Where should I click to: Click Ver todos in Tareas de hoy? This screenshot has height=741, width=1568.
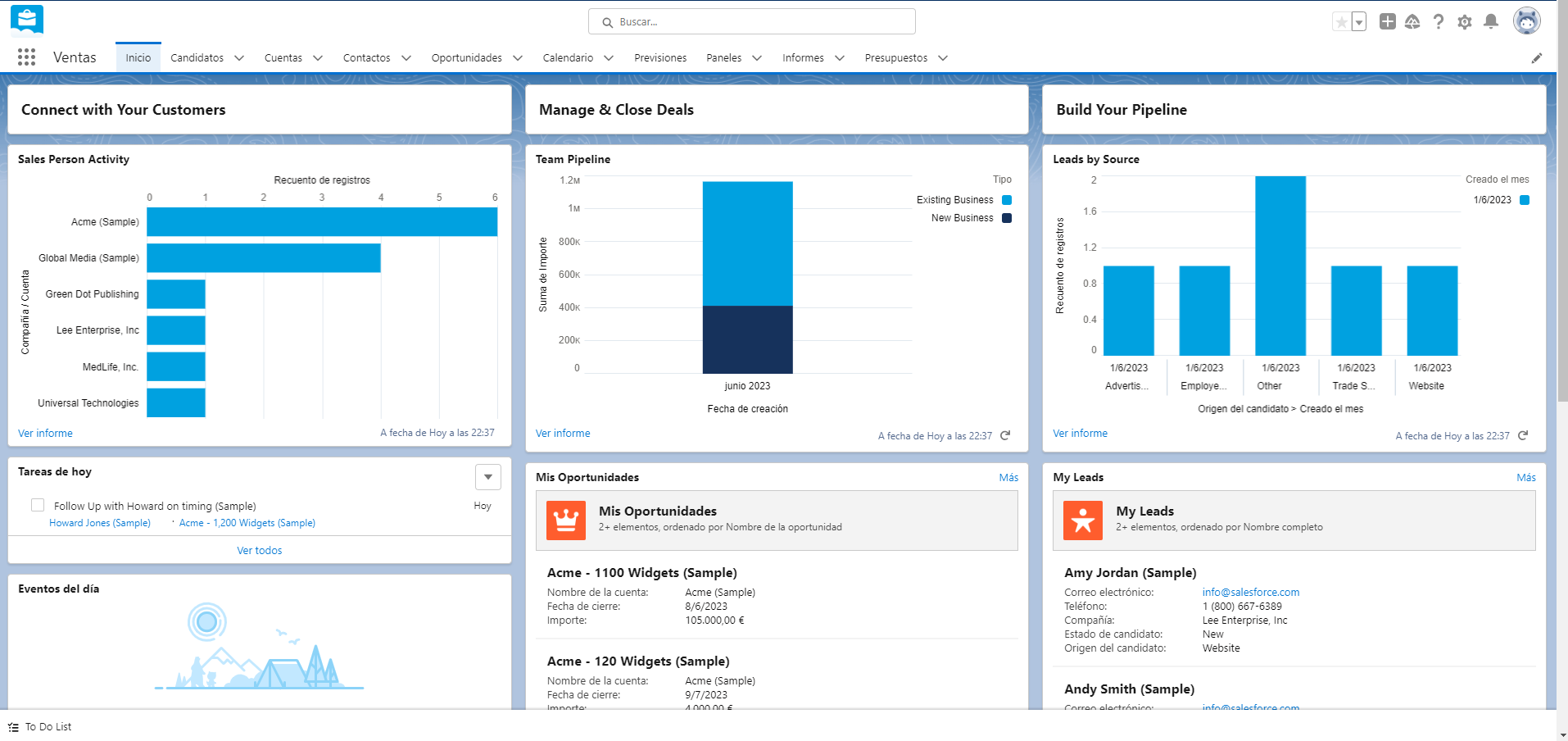260,551
